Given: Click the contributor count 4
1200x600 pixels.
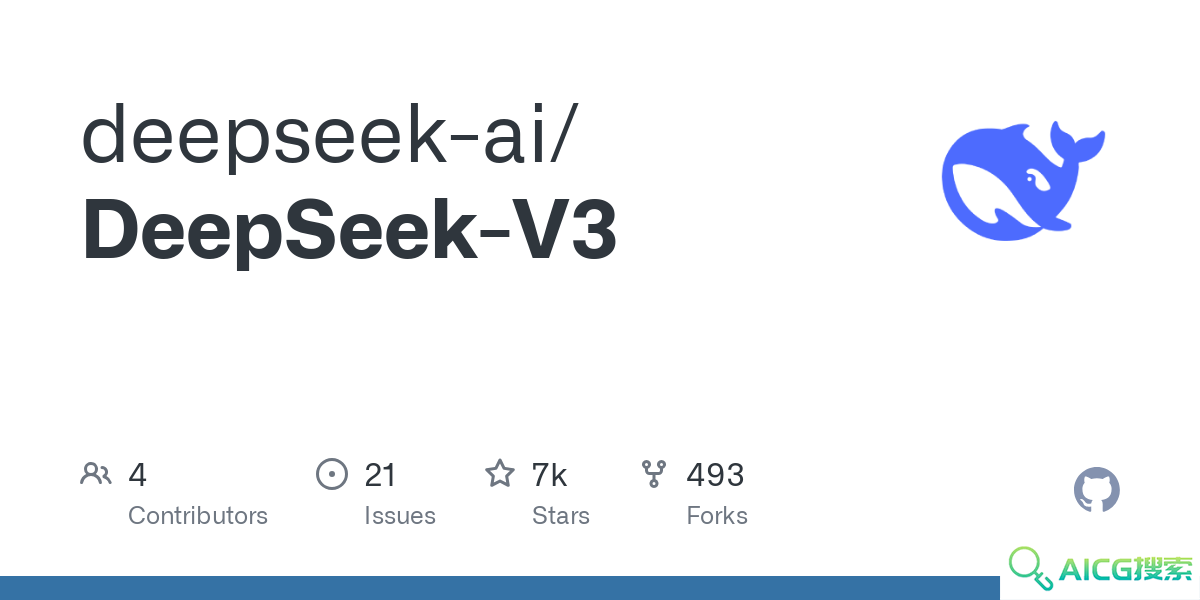Looking at the screenshot, I should pyautogui.click(x=138, y=475).
